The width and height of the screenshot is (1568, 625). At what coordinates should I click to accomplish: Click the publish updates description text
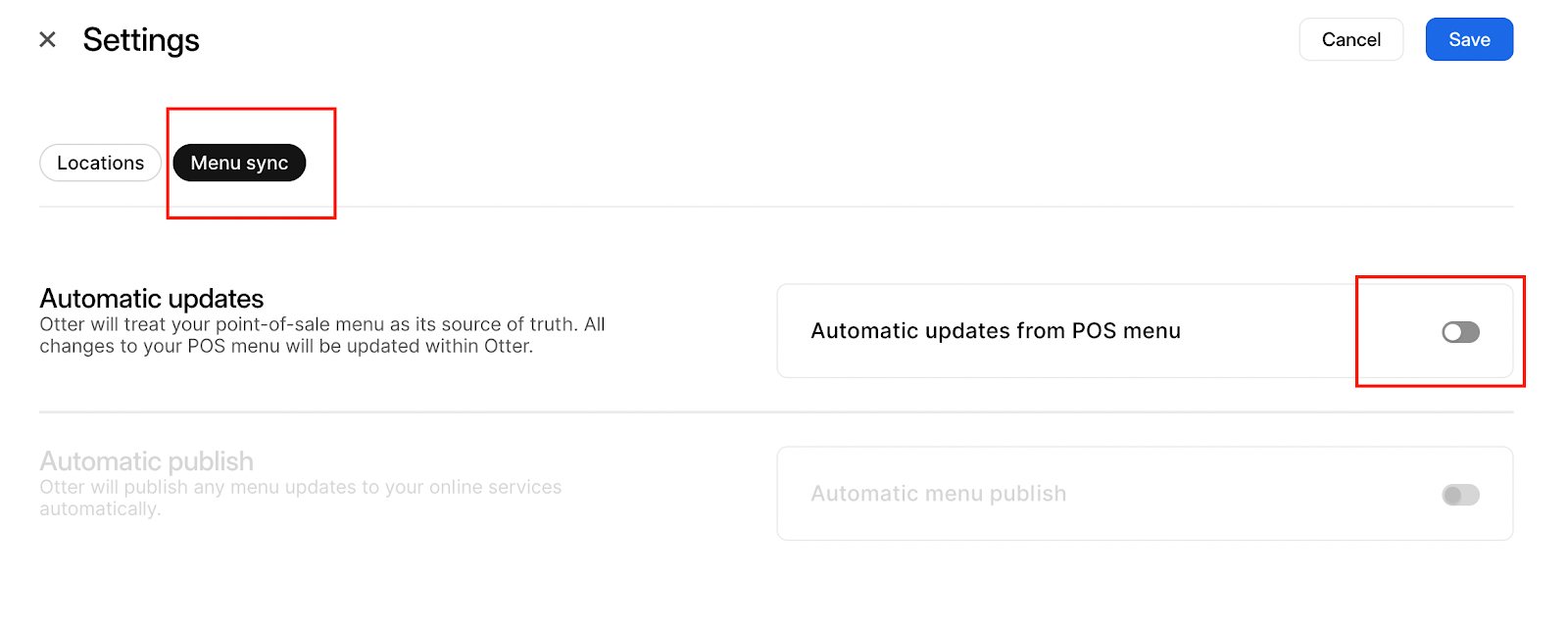301,498
